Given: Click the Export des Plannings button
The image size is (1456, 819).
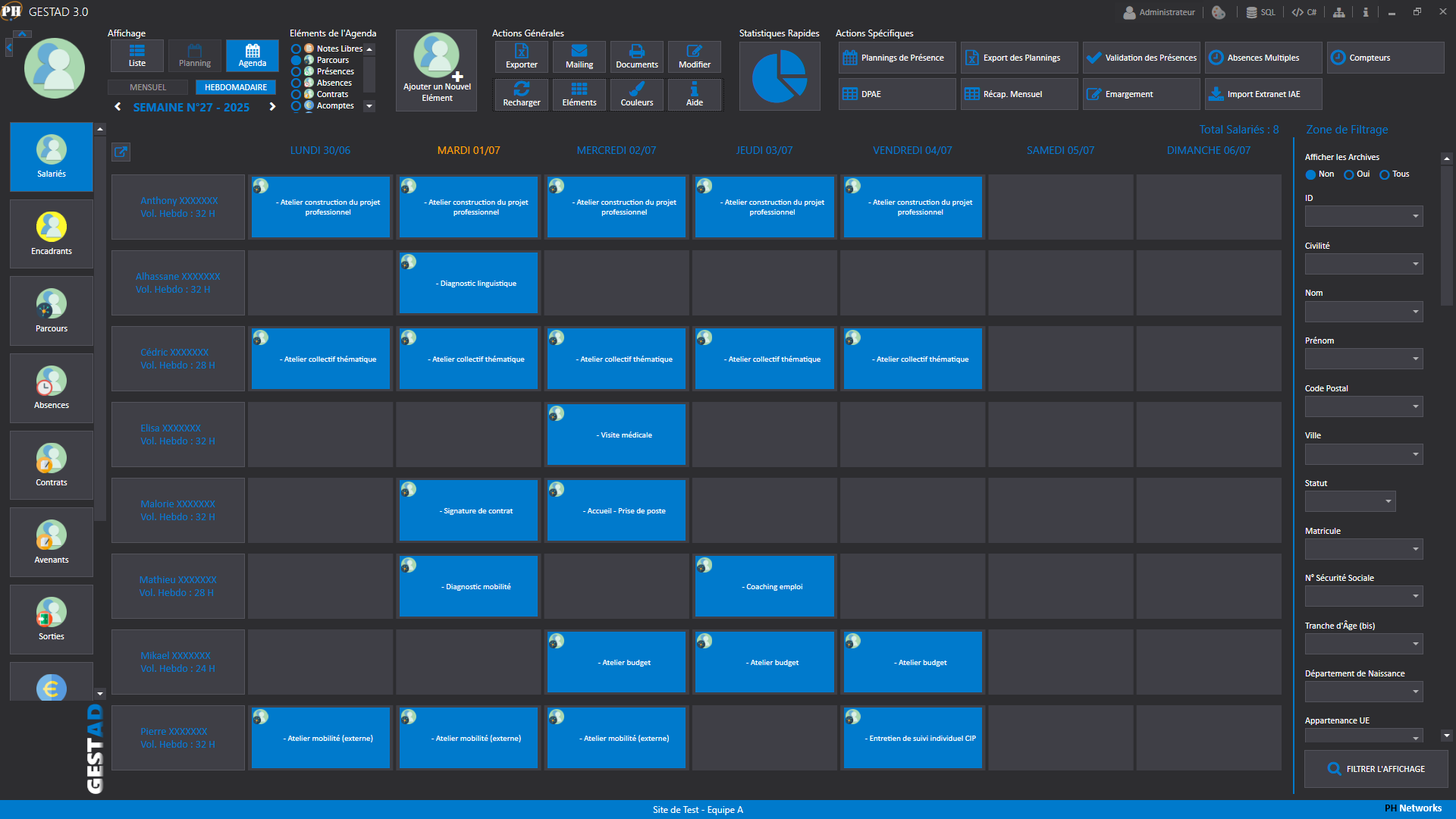Looking at the screenshot, I should [x=1019, y=58].
